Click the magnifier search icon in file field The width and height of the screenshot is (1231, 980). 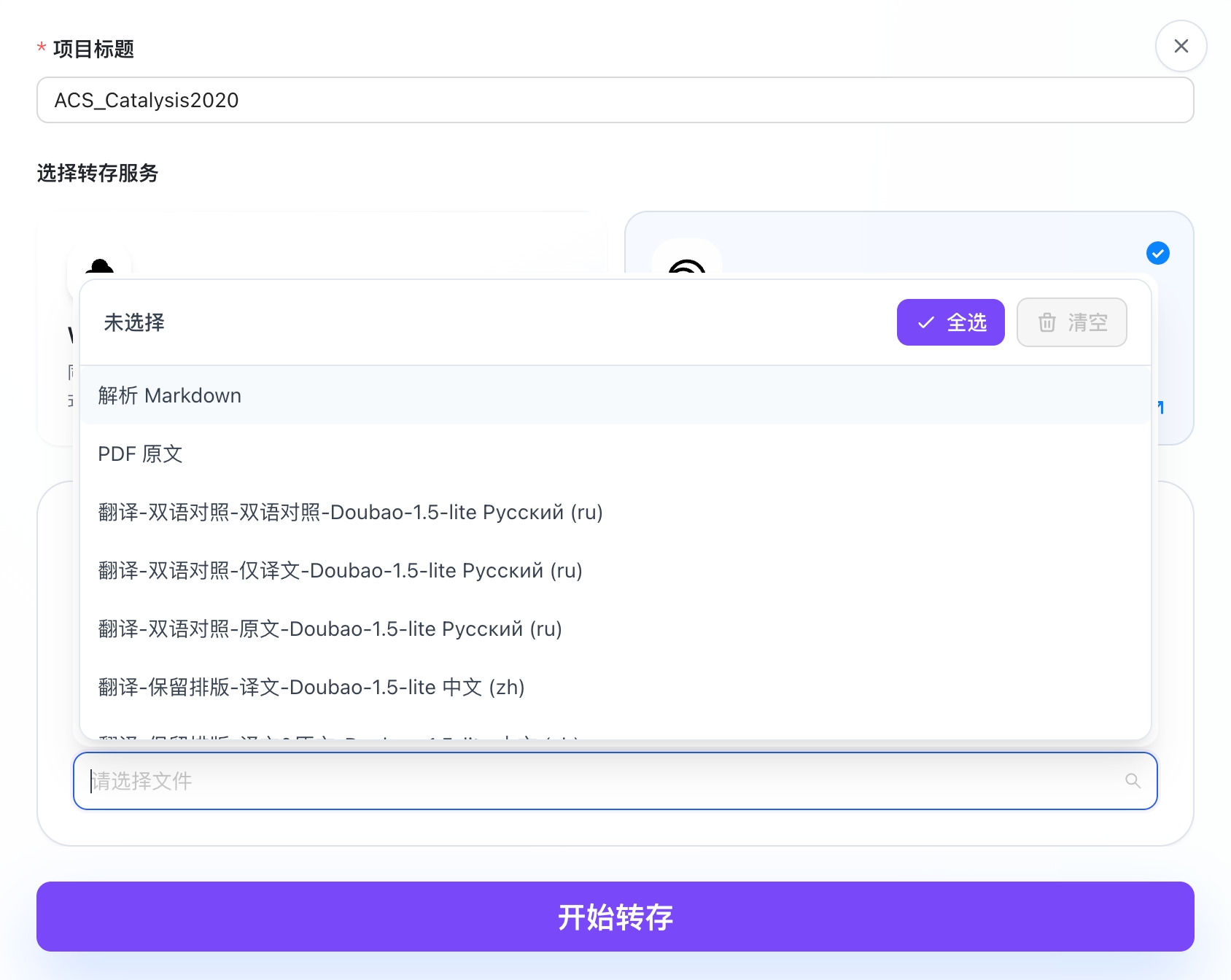pyautogui.click(x=1132, y=781)
